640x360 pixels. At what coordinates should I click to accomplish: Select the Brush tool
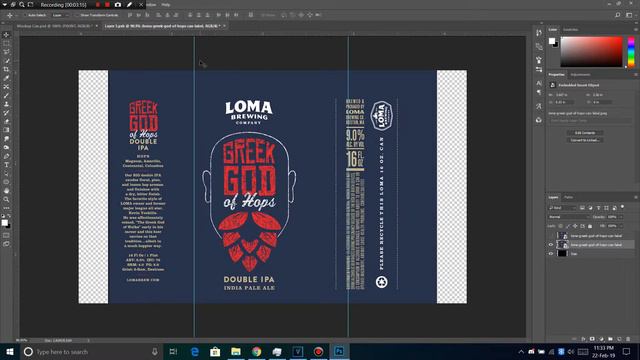[6, 96]
